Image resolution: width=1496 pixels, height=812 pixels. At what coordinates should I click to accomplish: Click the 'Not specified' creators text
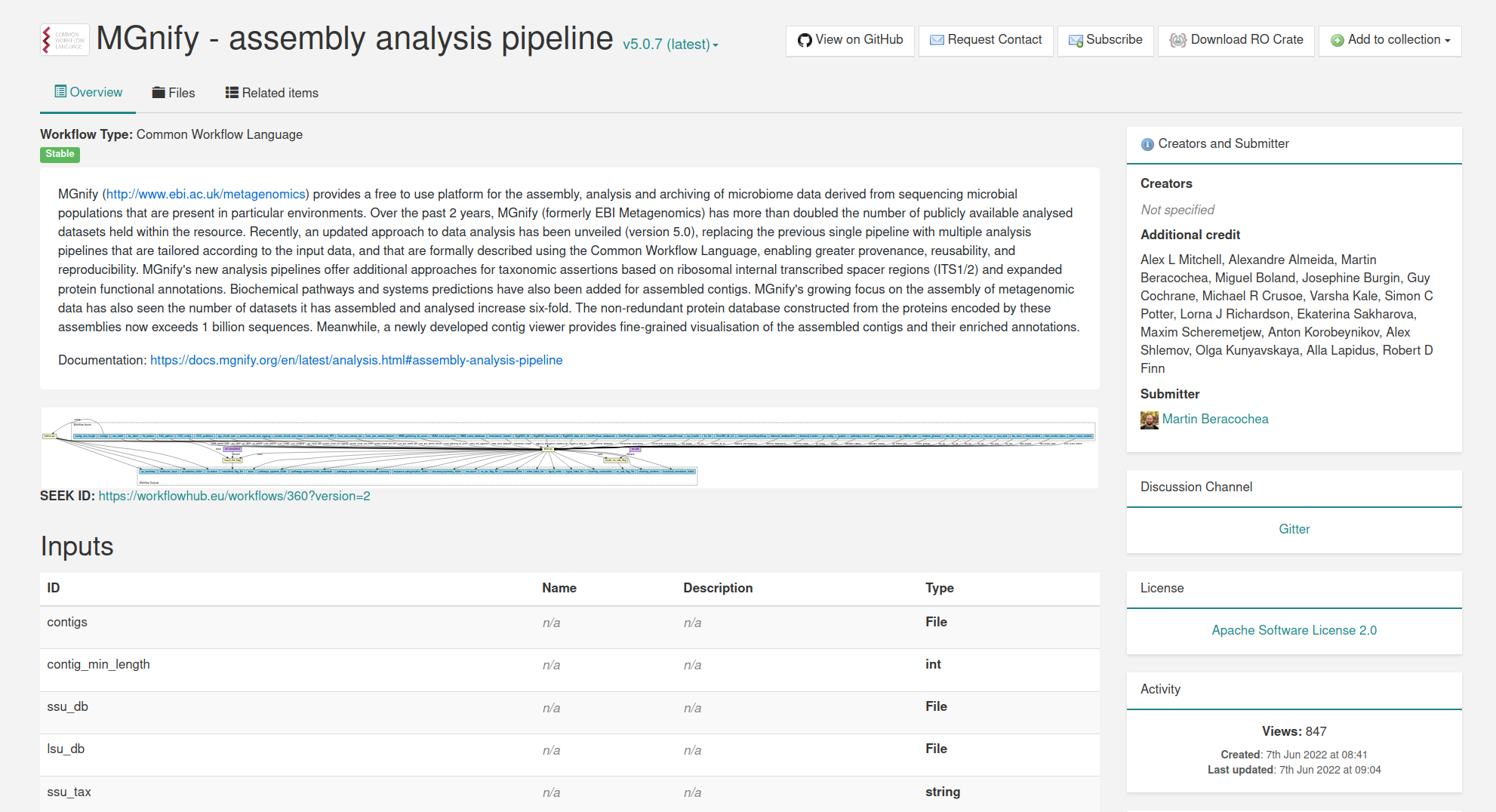(x=1177, y=210)
